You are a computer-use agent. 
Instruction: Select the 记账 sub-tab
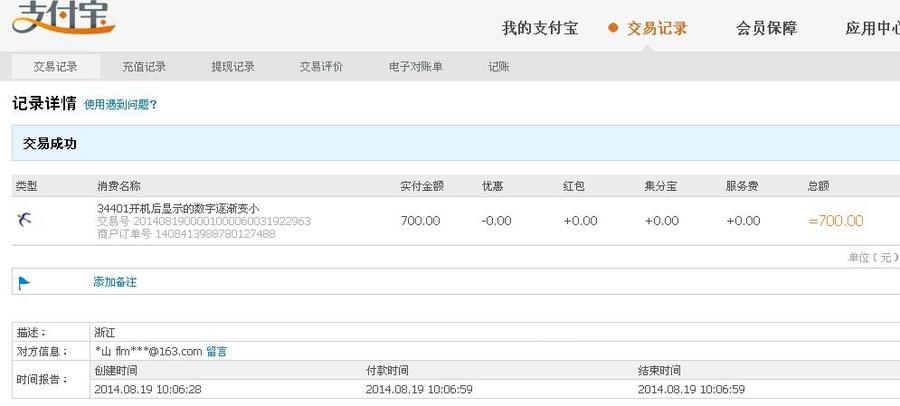(x=499, y=67)
